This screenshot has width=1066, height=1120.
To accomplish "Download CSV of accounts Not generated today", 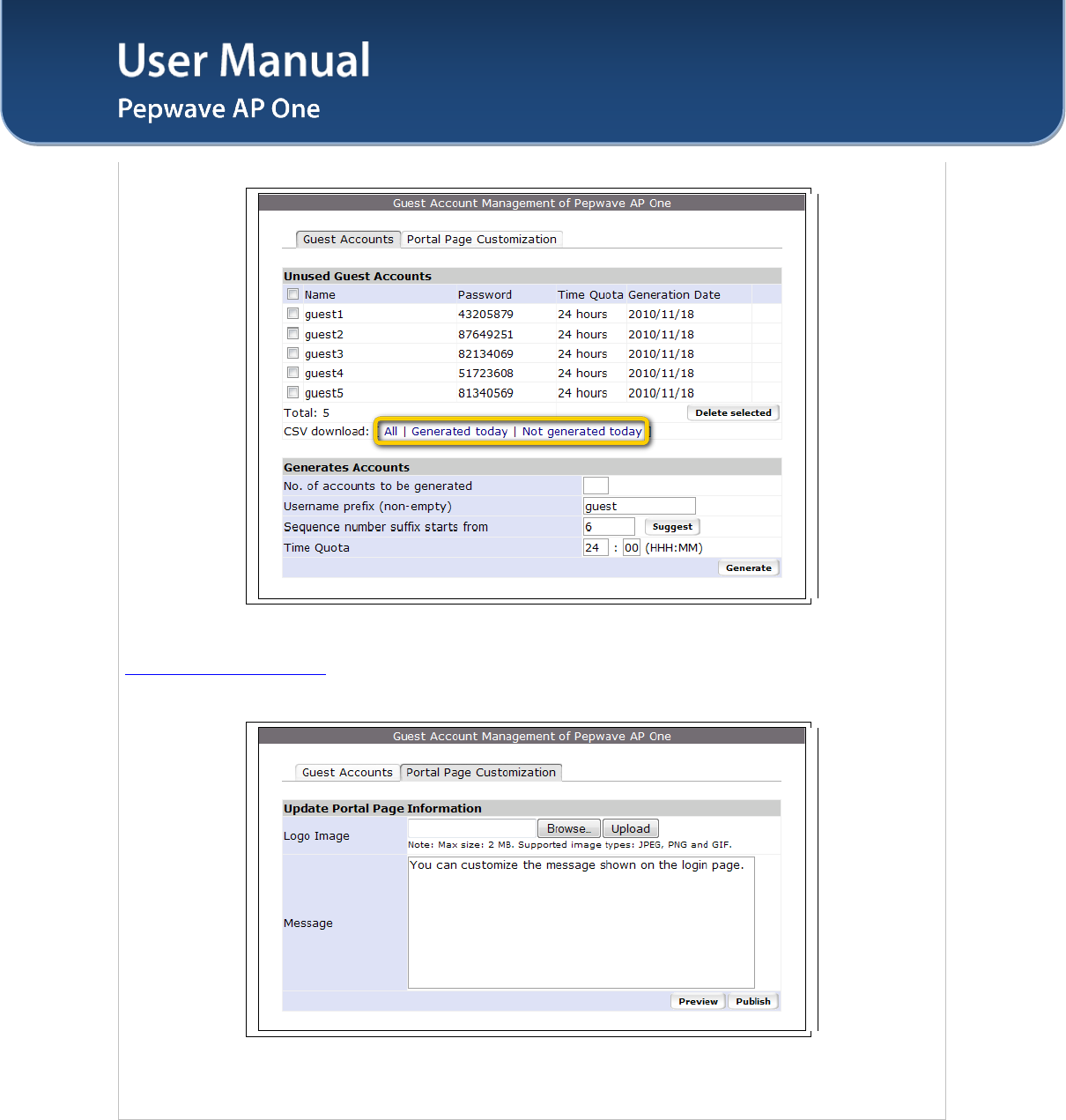I will click(x=581, y=431).
